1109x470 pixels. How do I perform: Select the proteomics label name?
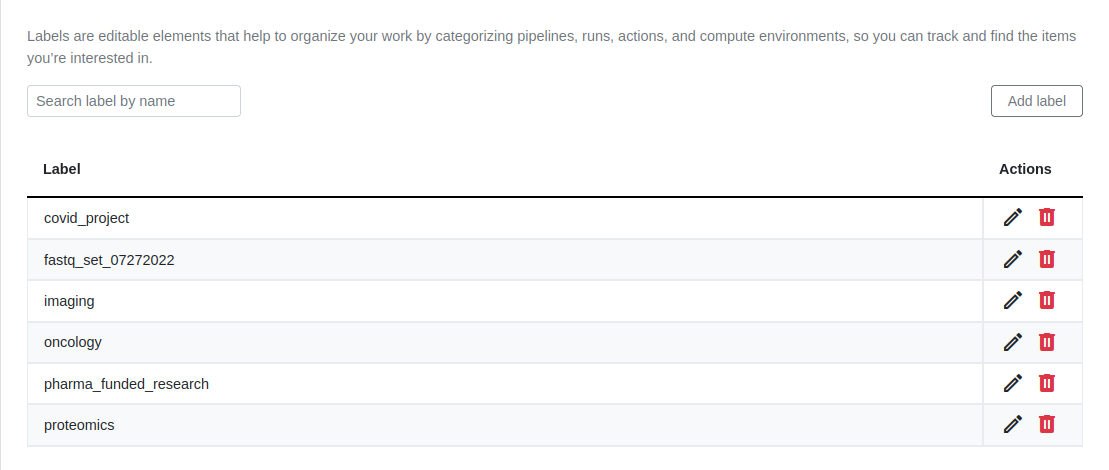click(x=79, y=425)
